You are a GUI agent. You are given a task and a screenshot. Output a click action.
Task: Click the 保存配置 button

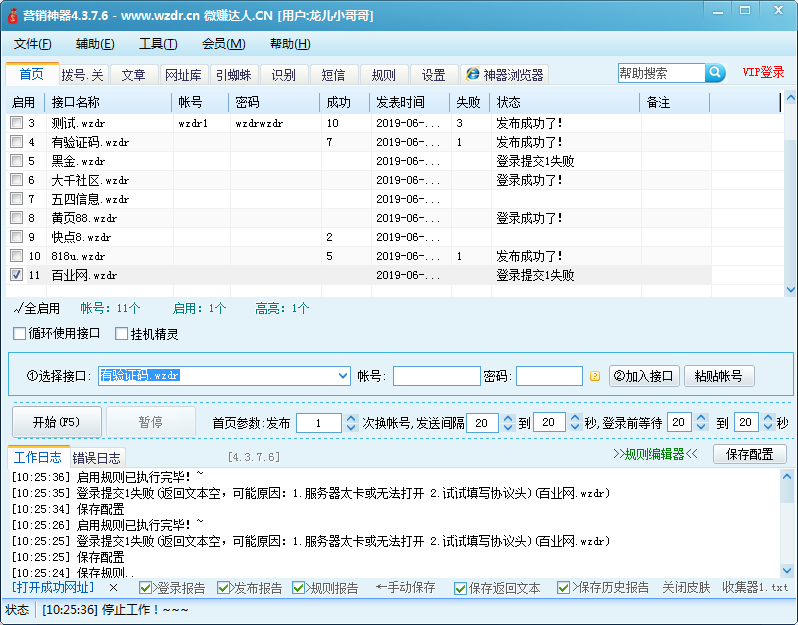(x=749, y=454)
